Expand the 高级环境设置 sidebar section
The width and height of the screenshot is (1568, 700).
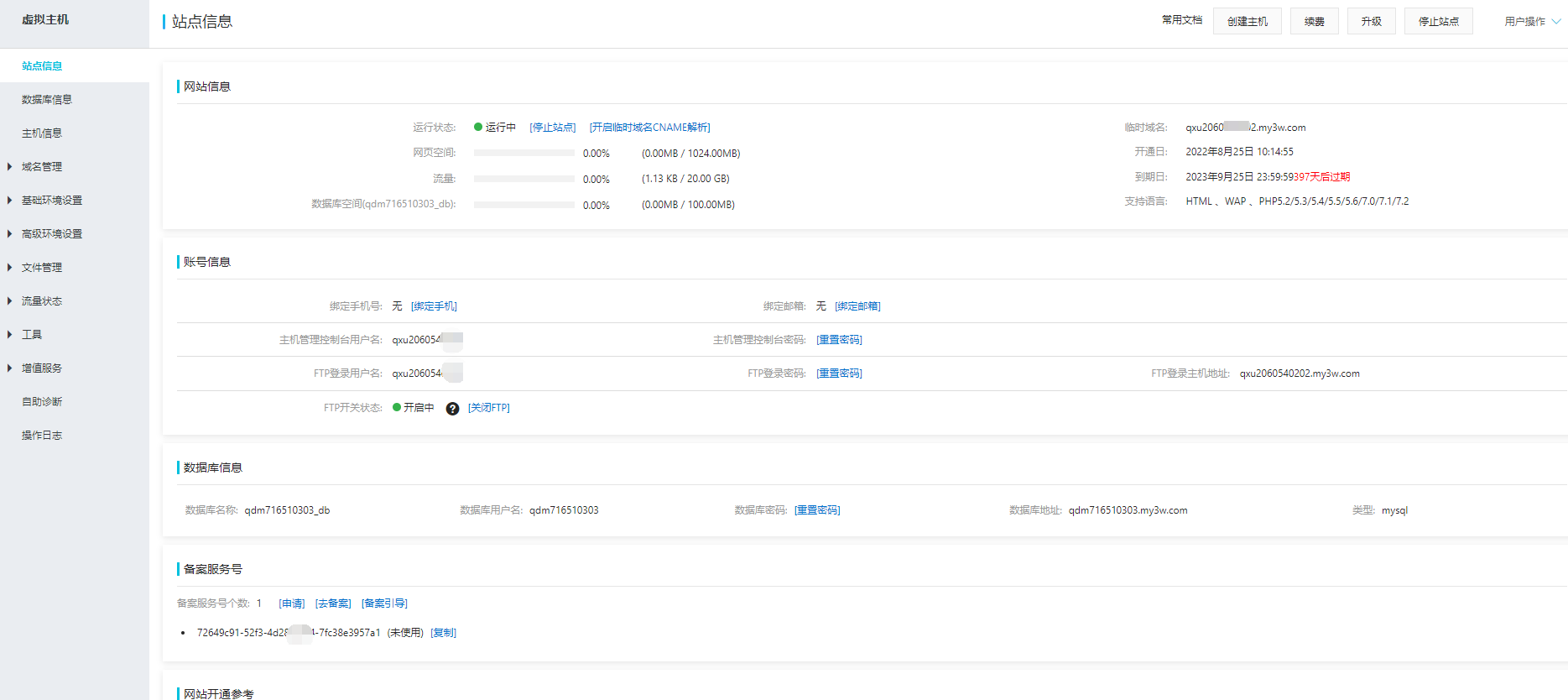[51, 234]
